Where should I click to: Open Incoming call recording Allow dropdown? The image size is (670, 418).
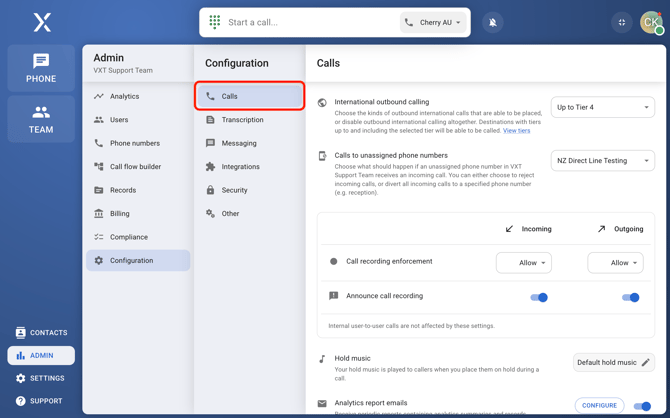click(x=523, y=263)
